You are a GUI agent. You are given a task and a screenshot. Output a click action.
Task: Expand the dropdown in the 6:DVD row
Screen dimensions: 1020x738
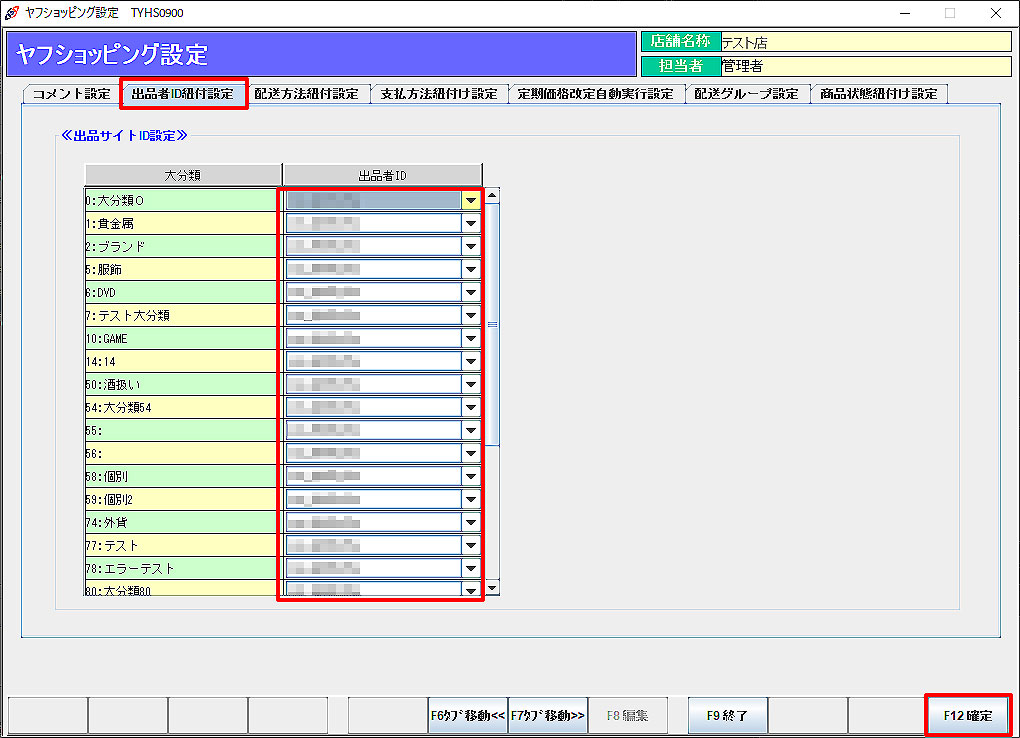click(x=470, y=292)
